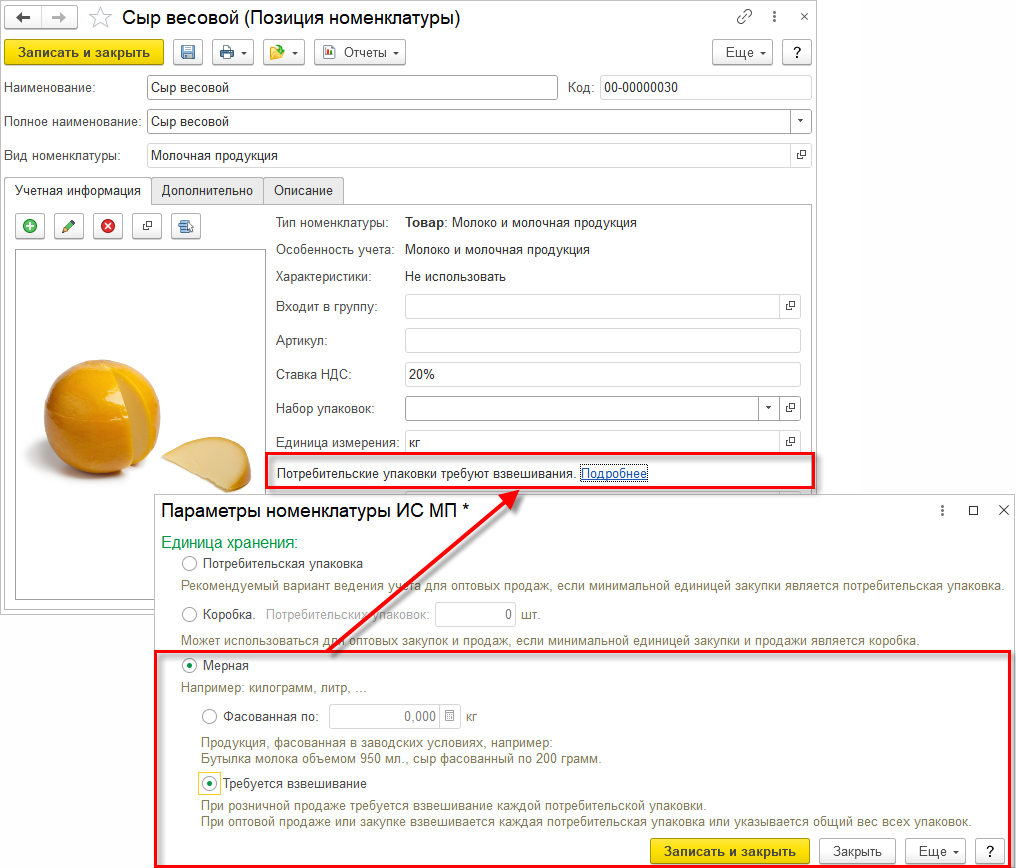Viewport: 1016px width, 868px height.
Task: Click the cheese product image
Action: click(139, 424)
